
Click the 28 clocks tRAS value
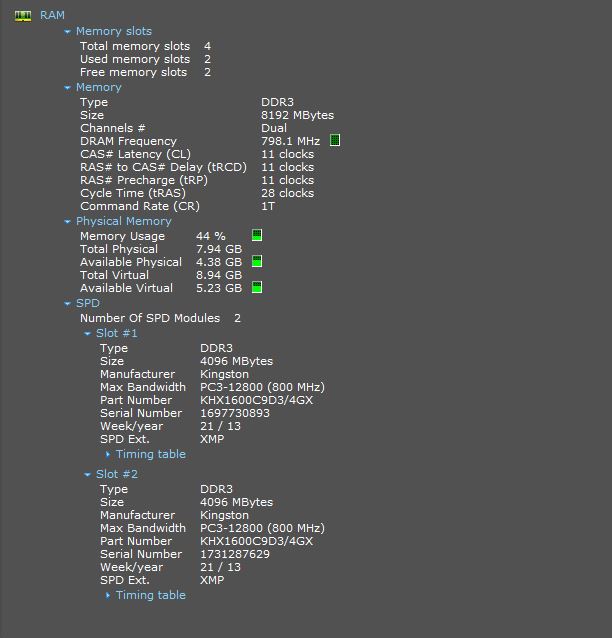[288, 194]
